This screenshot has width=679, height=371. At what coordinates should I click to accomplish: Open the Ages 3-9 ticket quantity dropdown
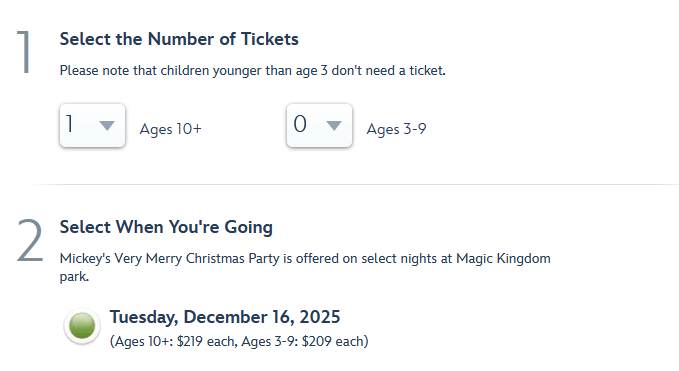[319, 126]
